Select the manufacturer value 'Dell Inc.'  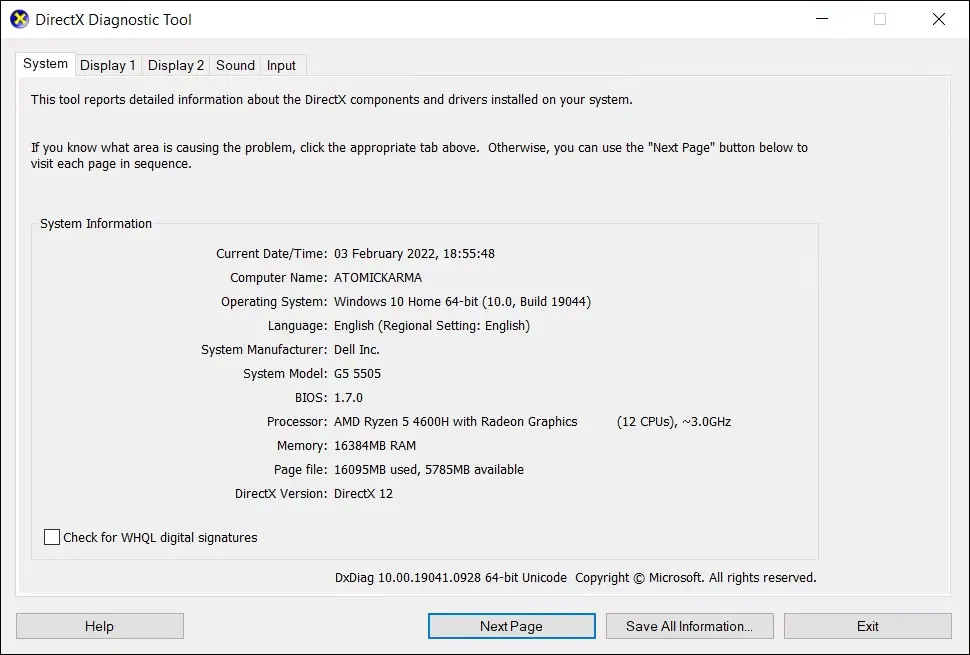pos(357,349)
